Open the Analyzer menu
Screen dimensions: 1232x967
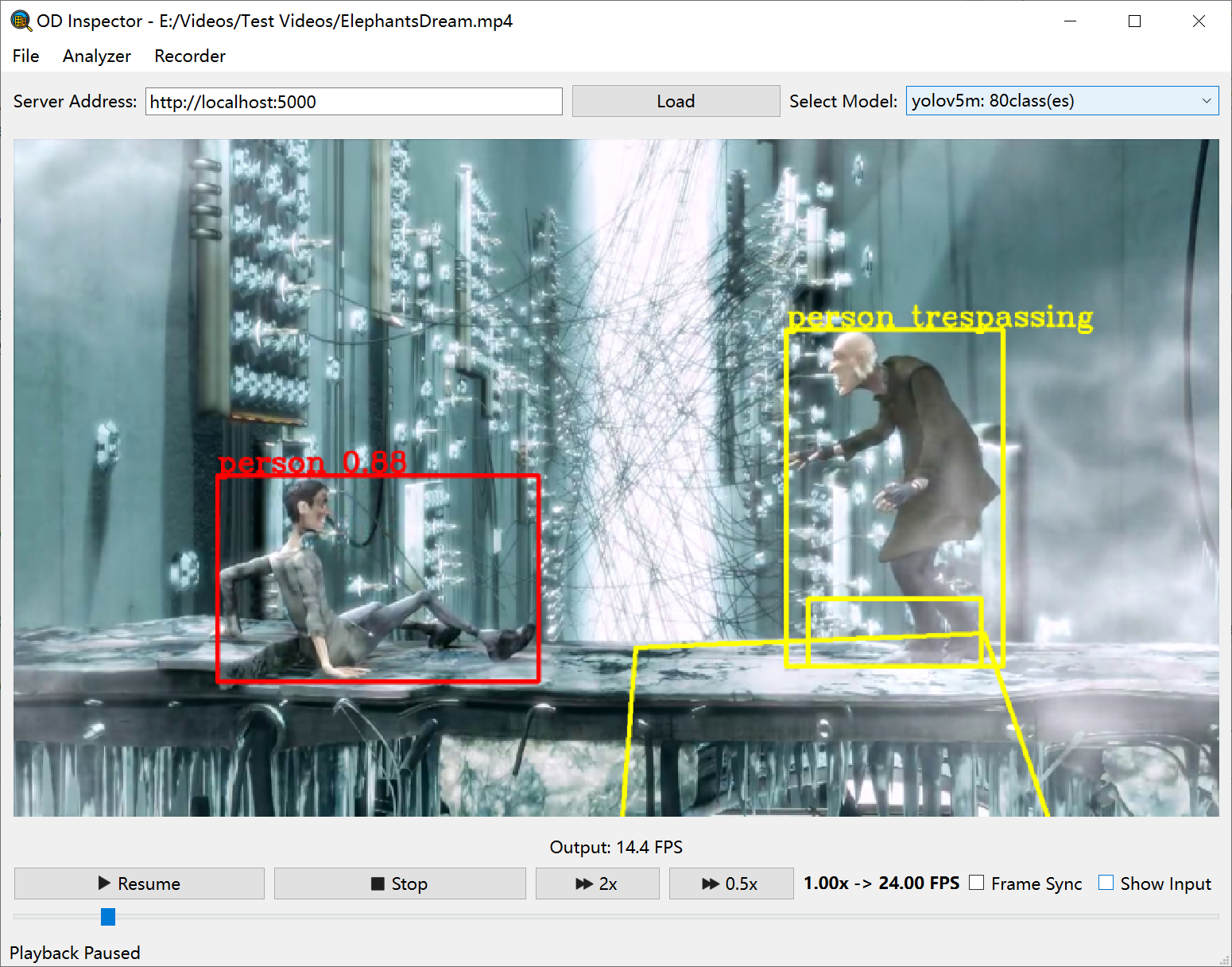(97, 56)
